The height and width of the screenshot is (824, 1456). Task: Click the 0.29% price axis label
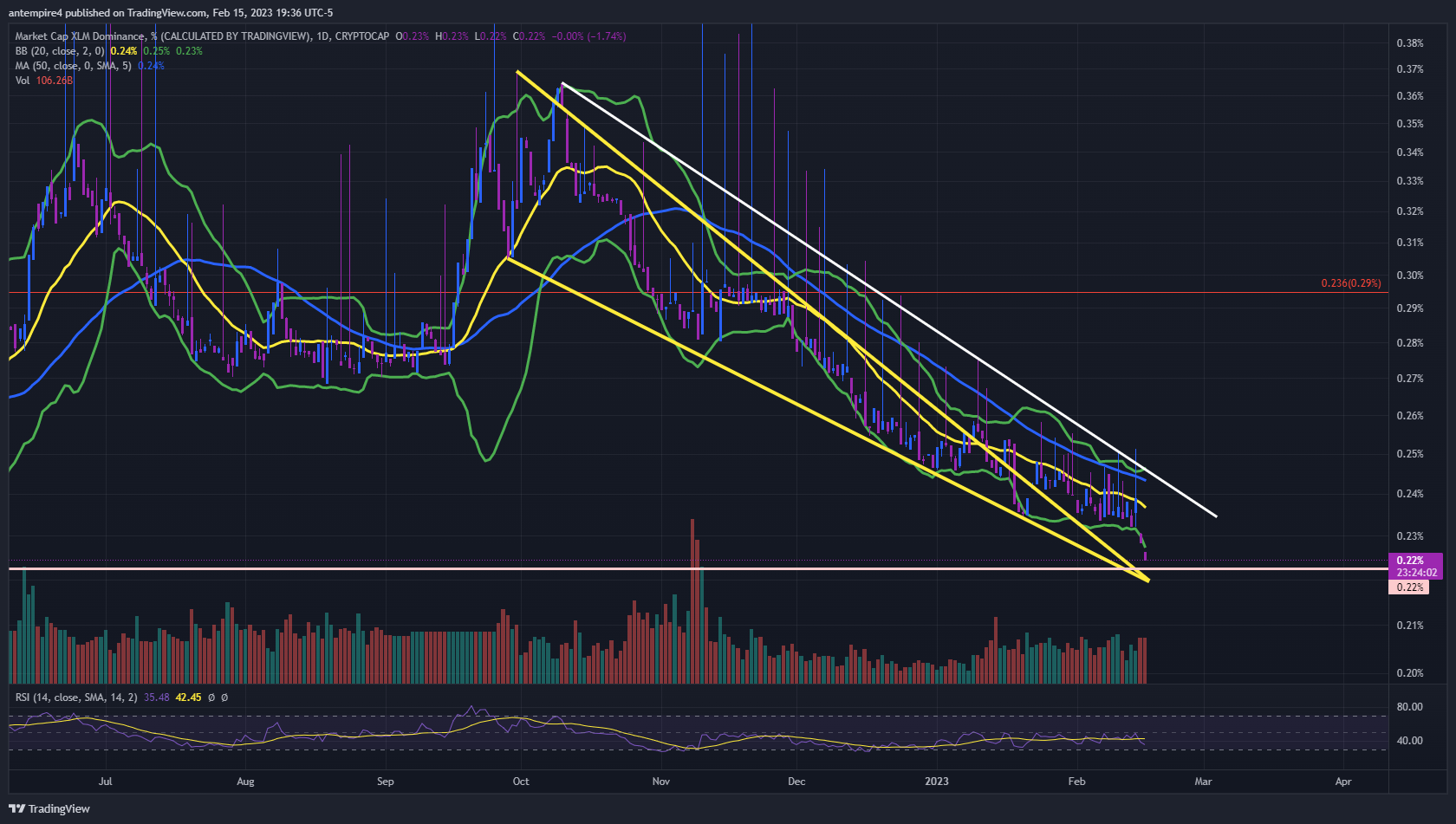(1410, 308)
